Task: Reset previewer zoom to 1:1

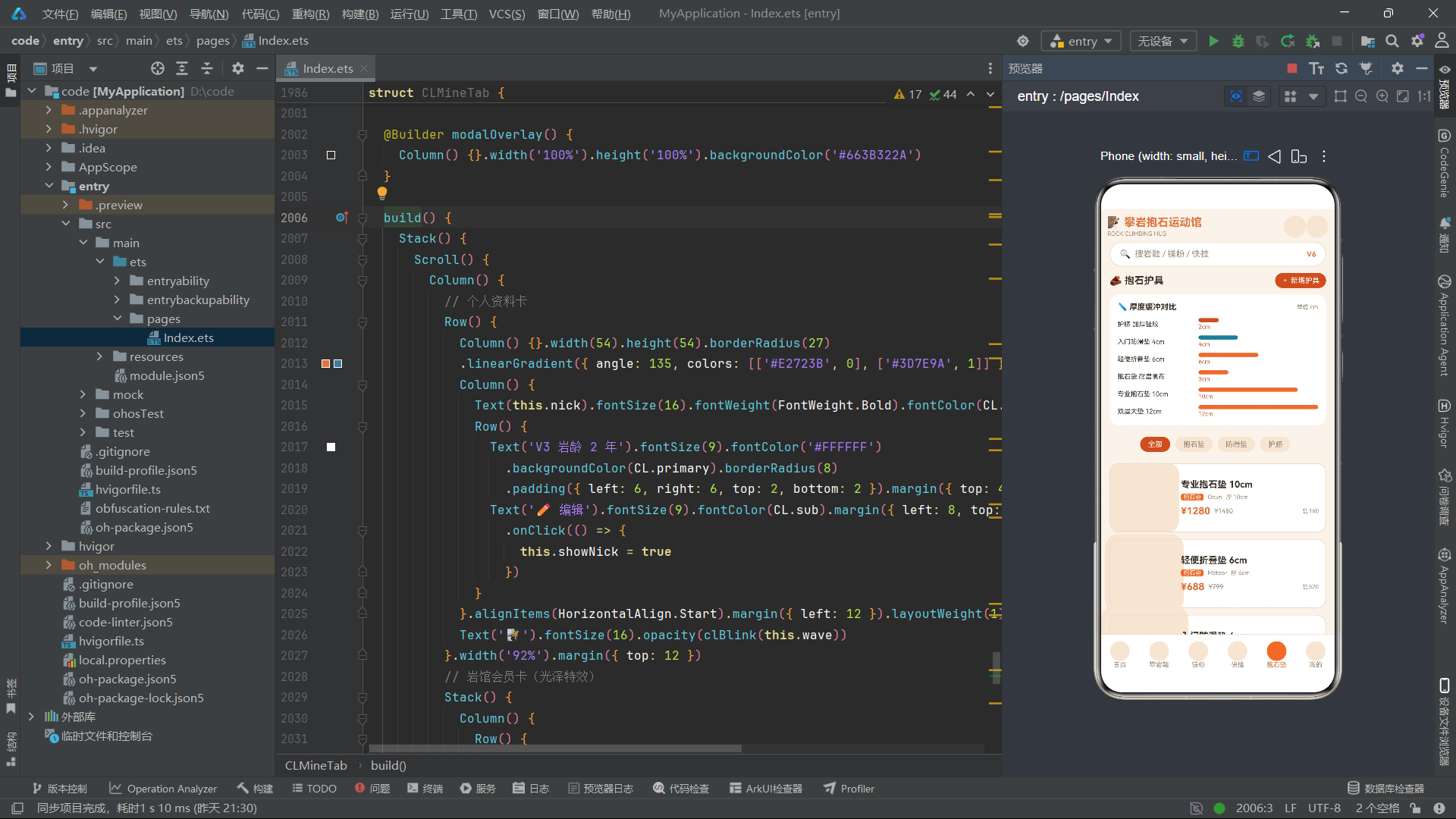Action: [x=1424, y=96]
